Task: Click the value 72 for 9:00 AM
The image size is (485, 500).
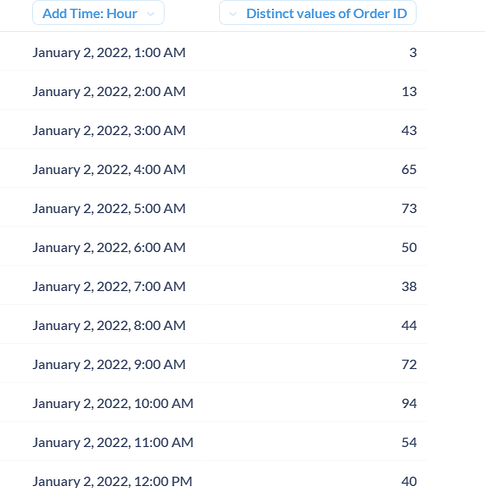Action: pos(409,364)
